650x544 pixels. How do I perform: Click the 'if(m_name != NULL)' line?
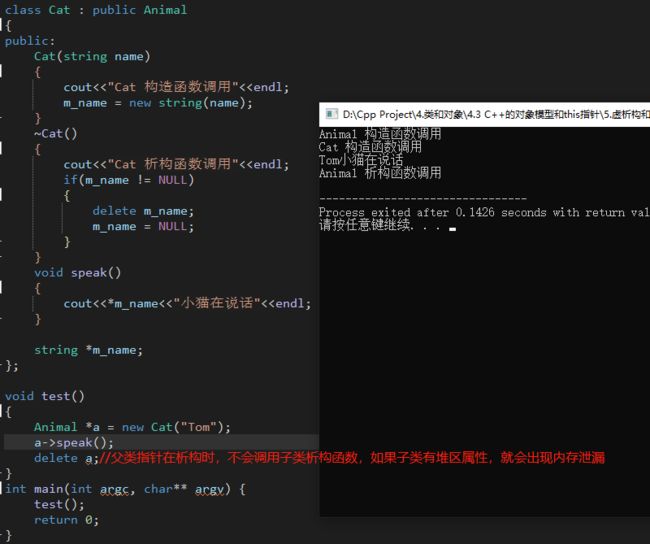coord(129,180)
